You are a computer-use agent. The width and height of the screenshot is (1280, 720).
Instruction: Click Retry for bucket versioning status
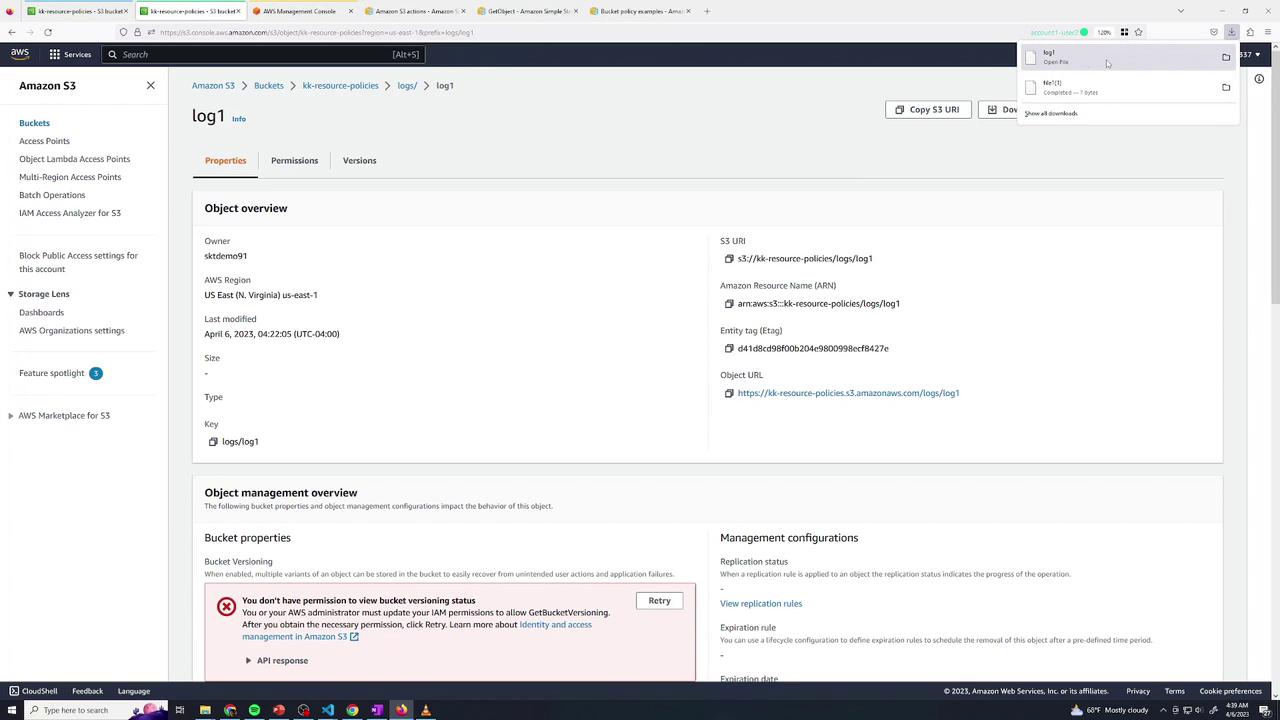659,601
